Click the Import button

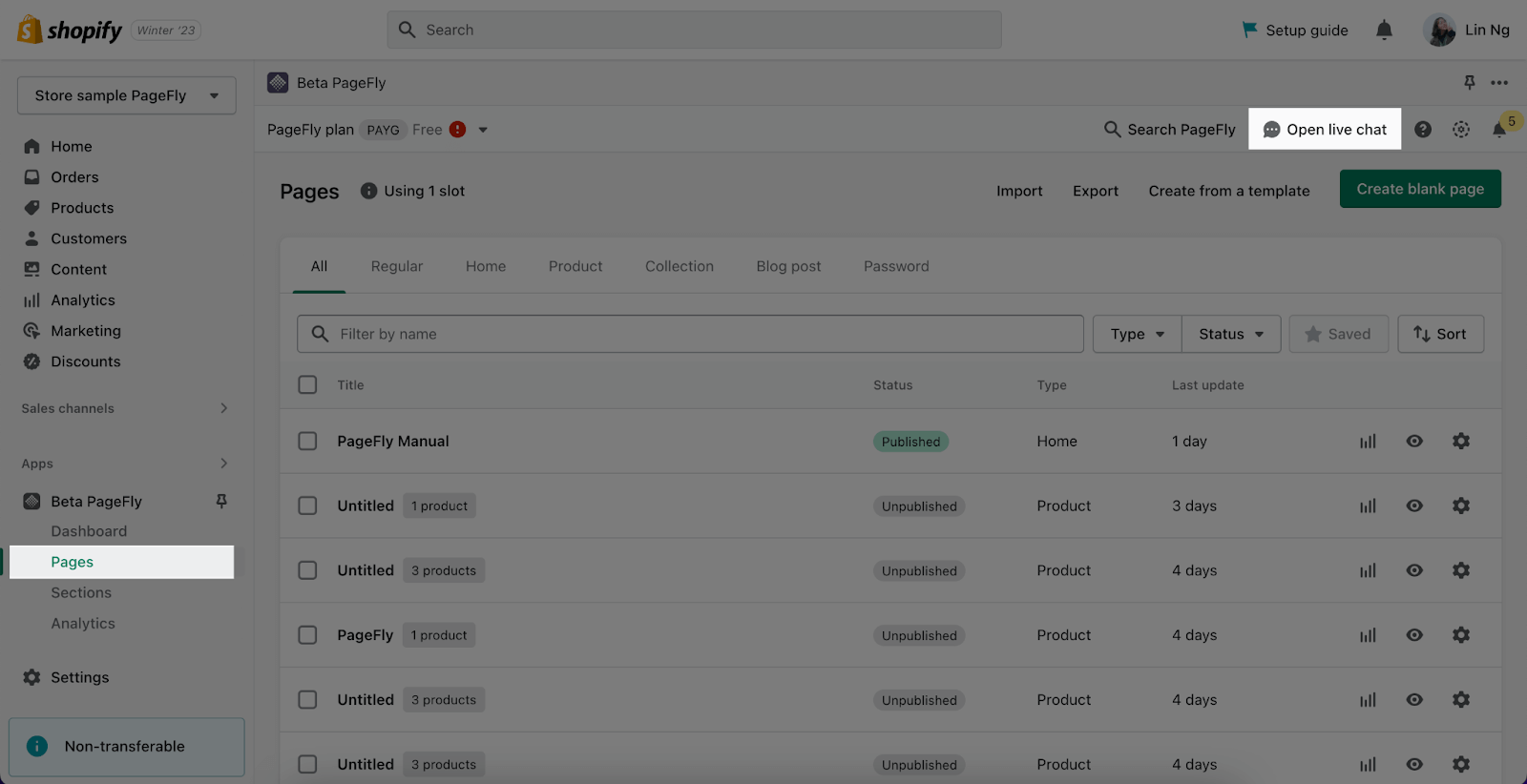coord(1019,191)
